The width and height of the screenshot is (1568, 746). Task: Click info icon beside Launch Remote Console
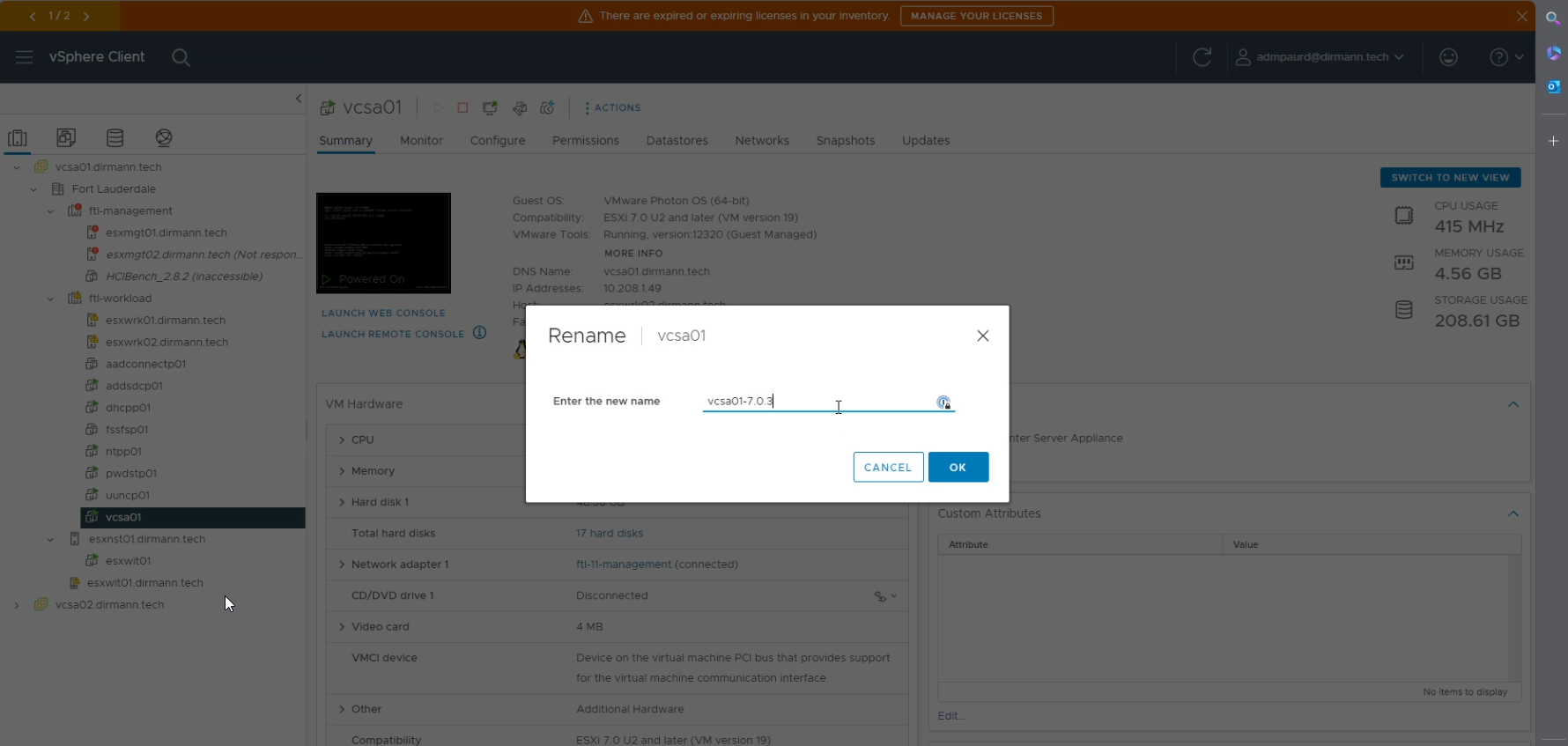coord(479,333)
